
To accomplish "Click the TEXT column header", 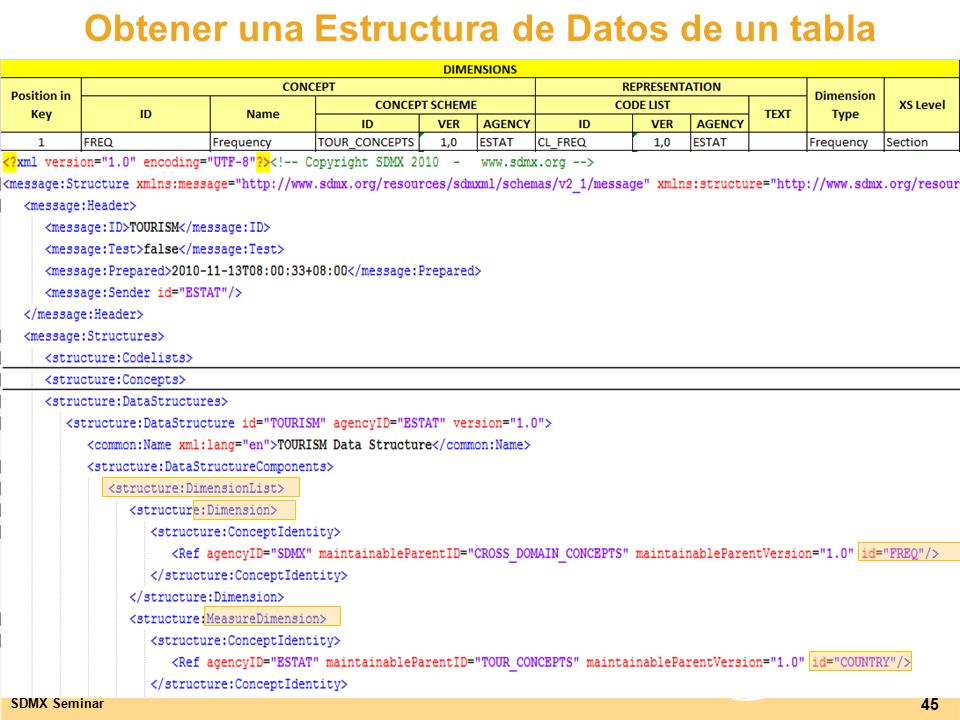I will point(778,114).
